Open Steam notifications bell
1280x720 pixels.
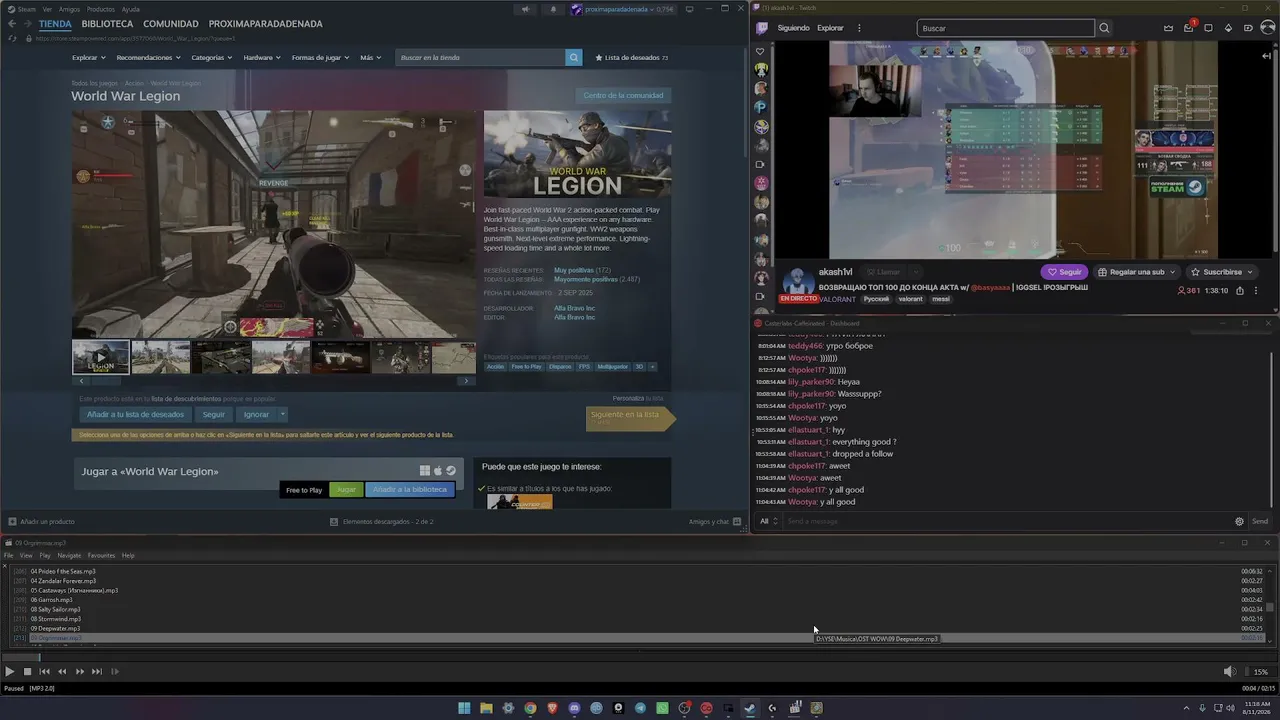point(553,9)
